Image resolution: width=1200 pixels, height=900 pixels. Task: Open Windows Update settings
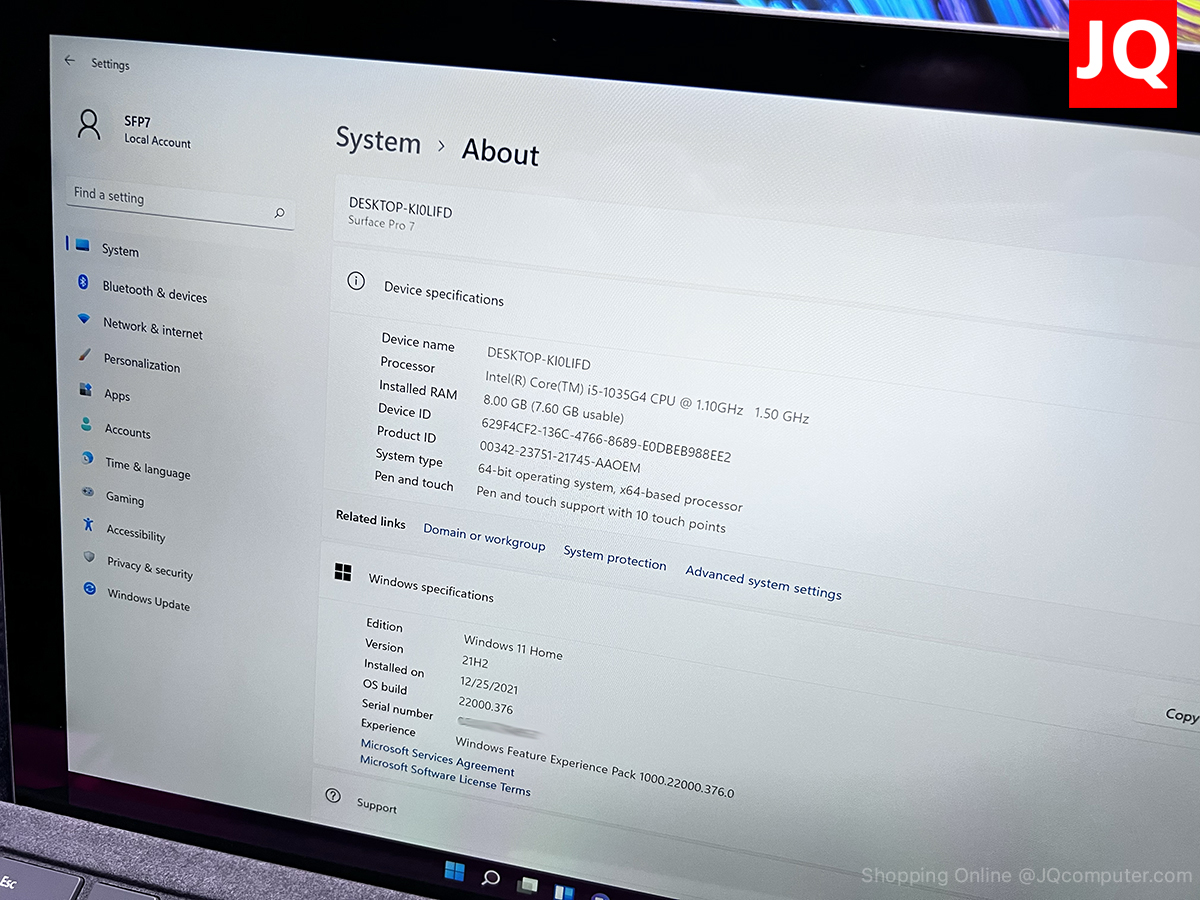click(x=148, y=600)
